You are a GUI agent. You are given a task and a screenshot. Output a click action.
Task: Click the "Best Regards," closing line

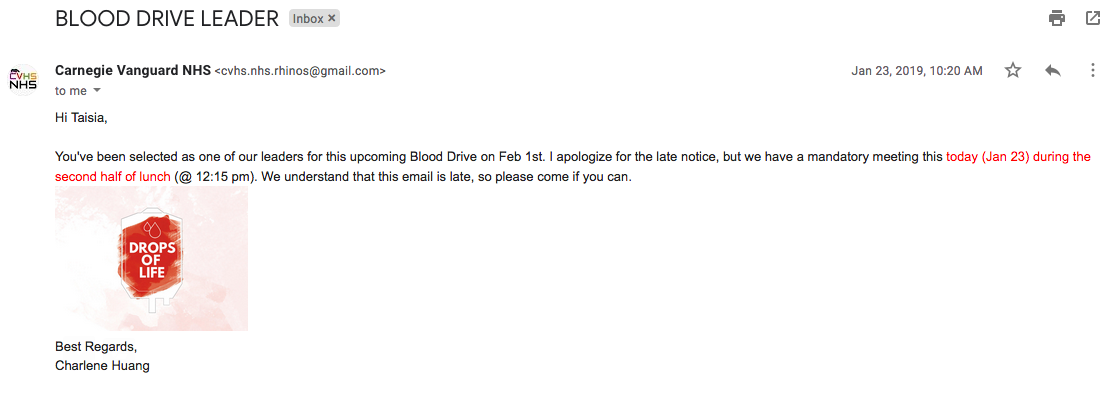(x=96, y=347)
